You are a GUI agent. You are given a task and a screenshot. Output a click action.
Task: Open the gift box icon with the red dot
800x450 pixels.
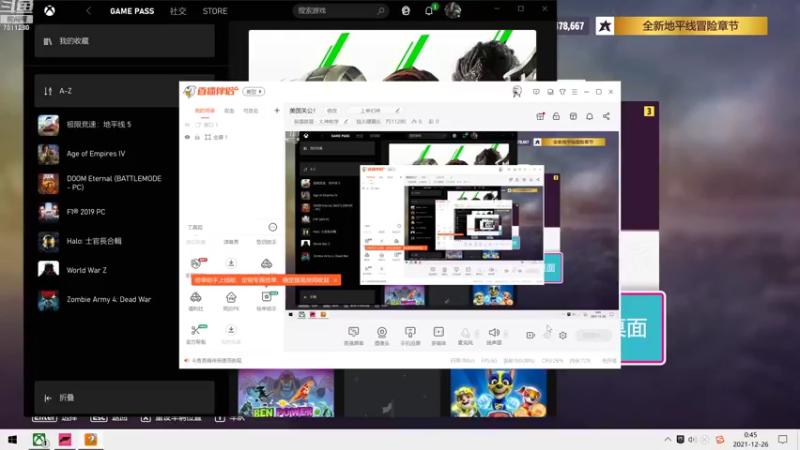[x=540, y=116]
